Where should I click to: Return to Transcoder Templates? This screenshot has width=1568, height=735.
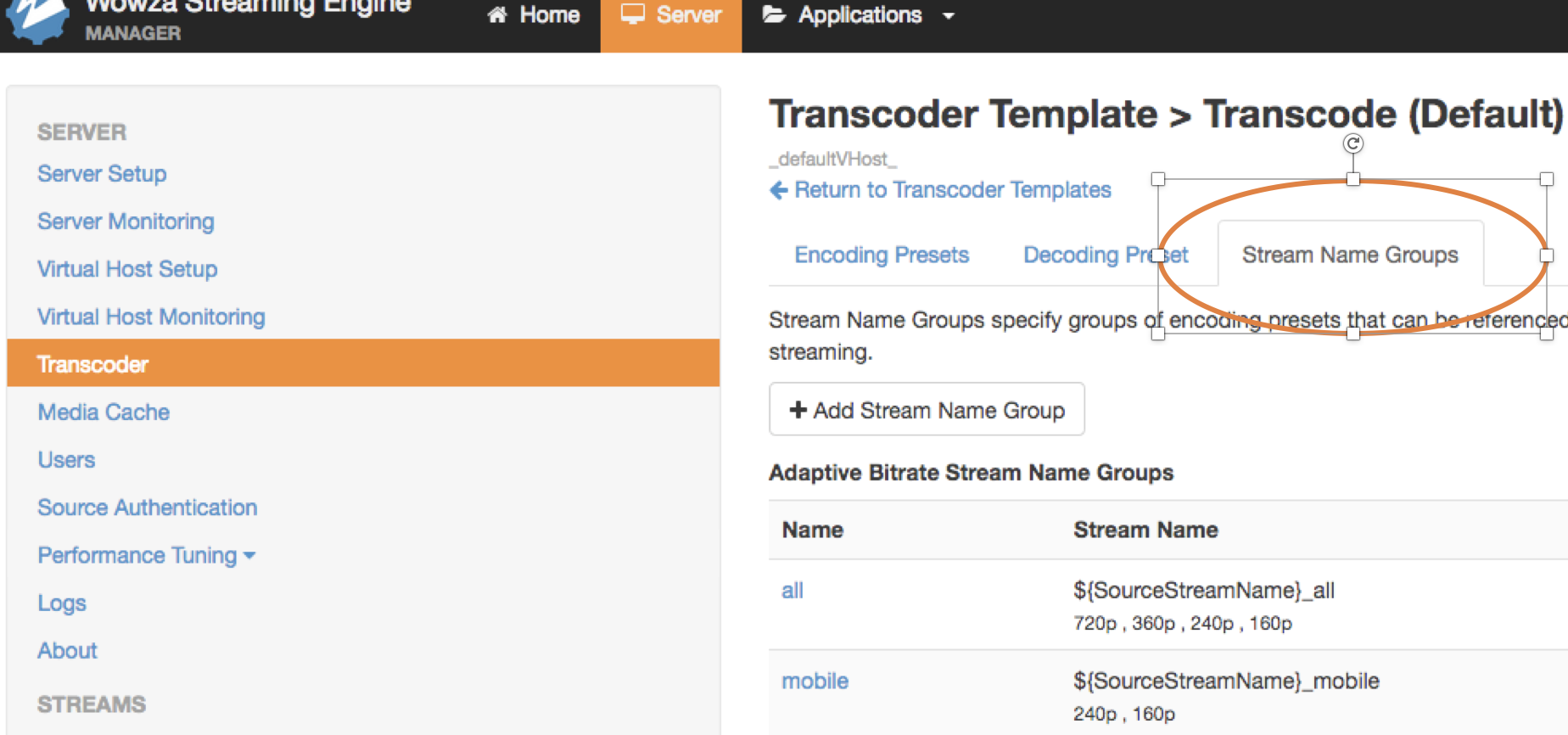tap(952, 190)
